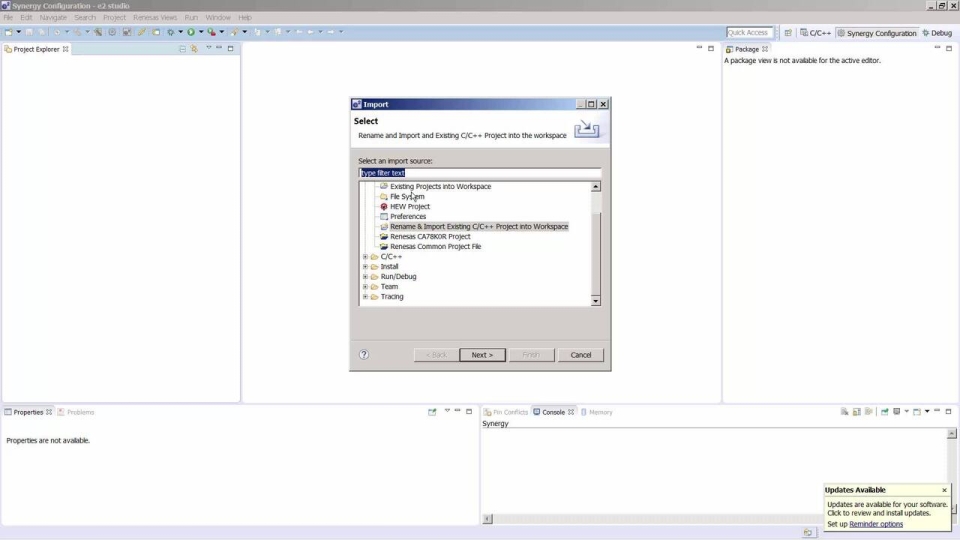Viewport: 960px width, 540px height.
Task: Expand the Team import category
Action: pos(366,287)
